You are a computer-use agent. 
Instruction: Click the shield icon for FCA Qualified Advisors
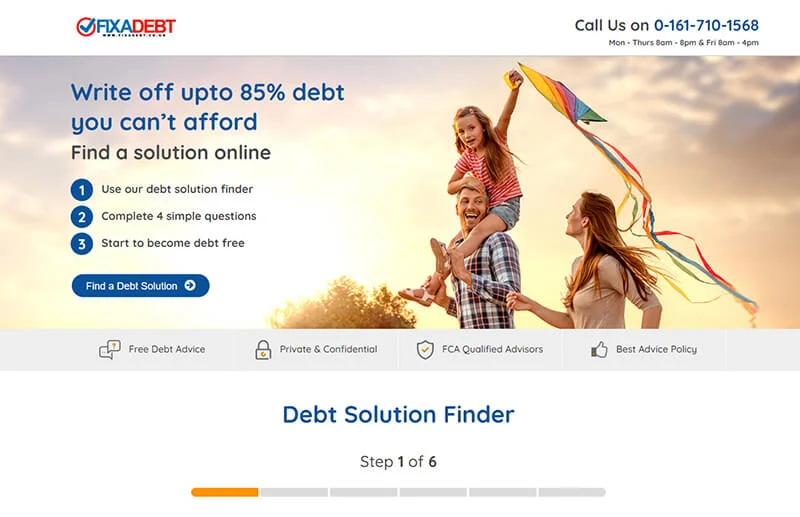coord(425,350)
